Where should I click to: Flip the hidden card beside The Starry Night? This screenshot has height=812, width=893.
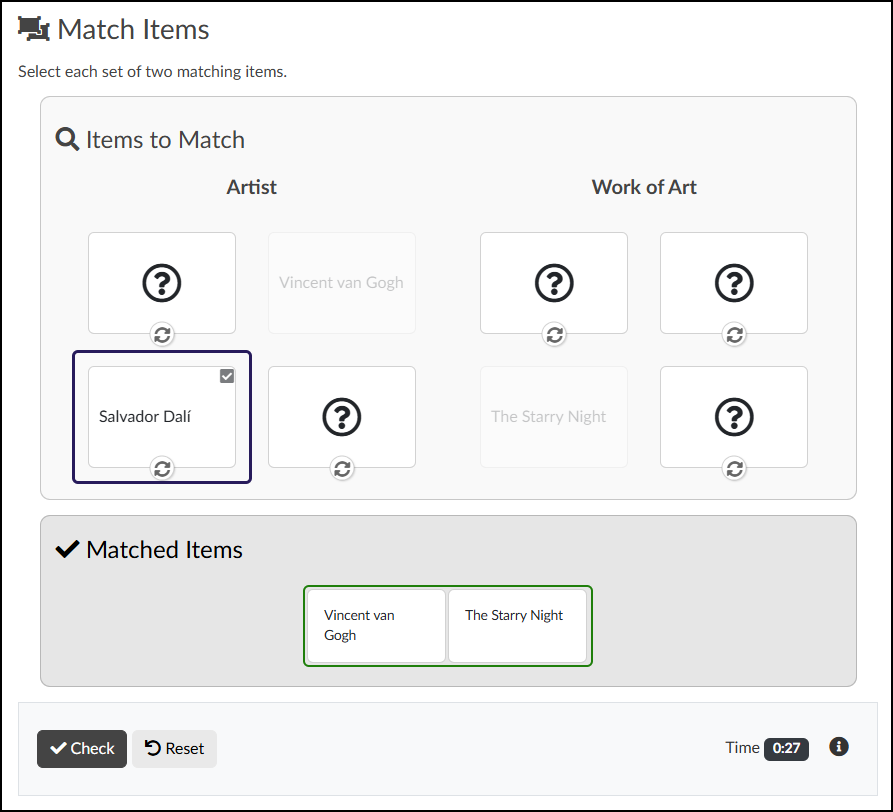coord(734,417)
